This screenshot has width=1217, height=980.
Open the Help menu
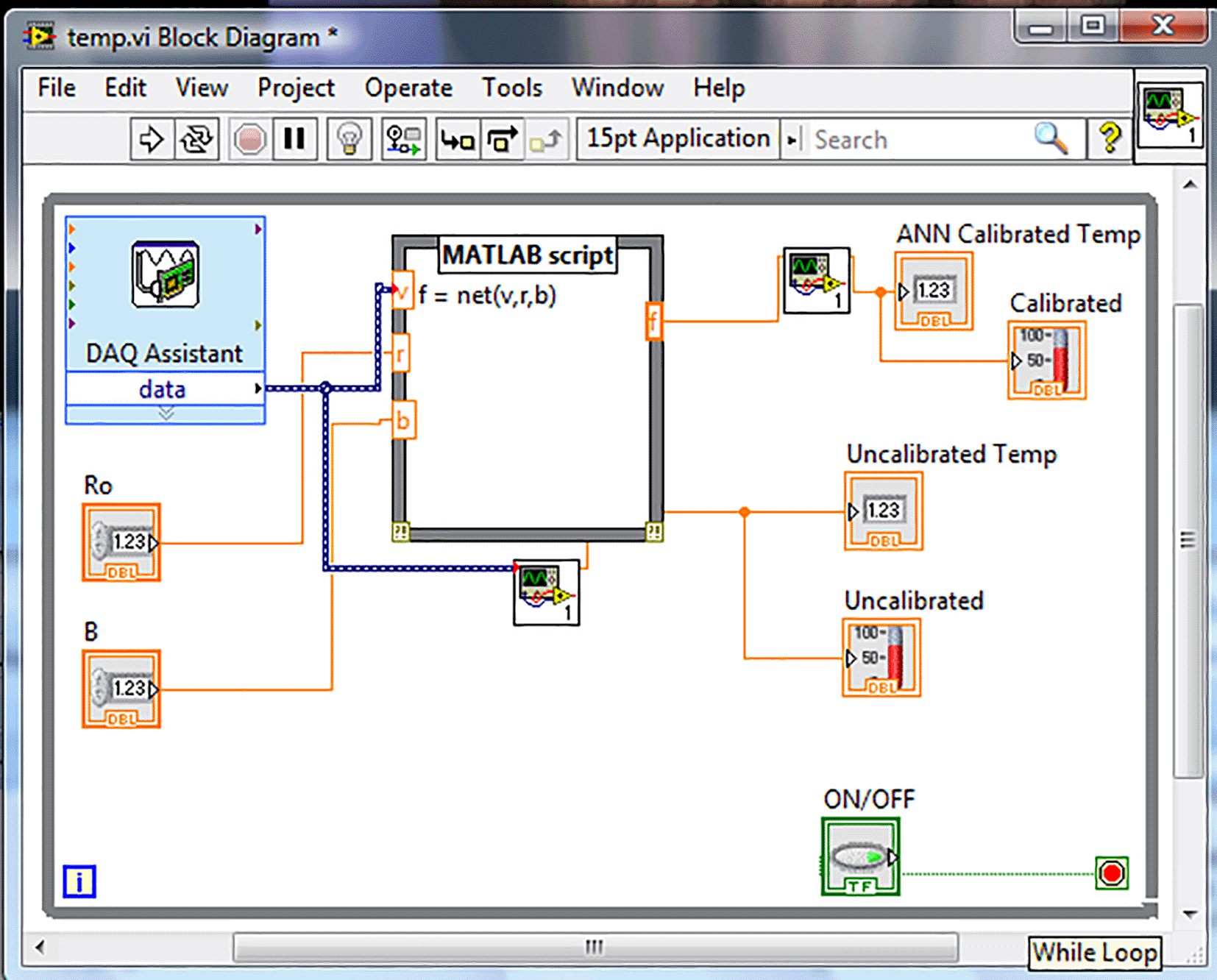(x=719, y=88)
